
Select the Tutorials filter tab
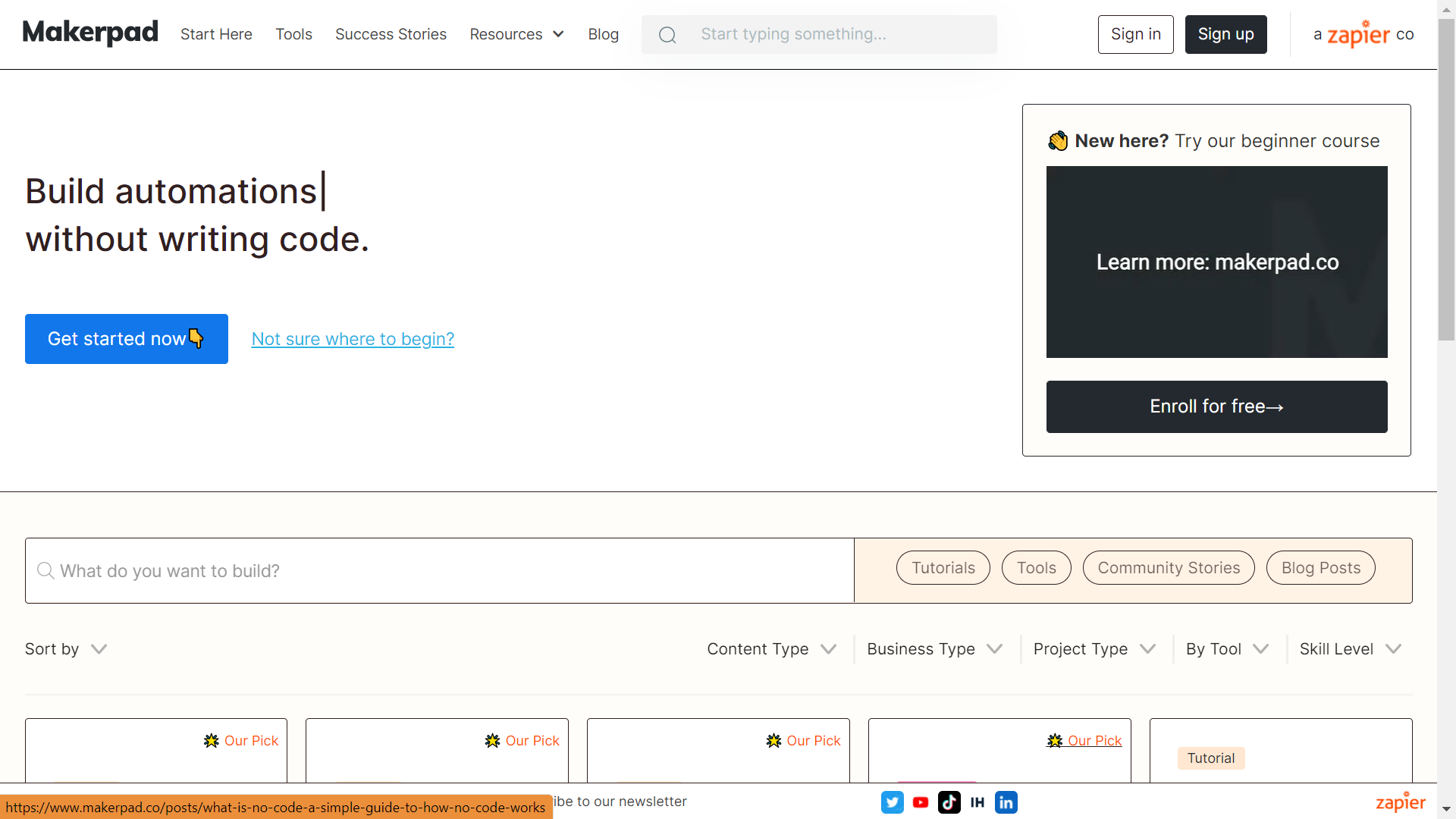coord(942,567)
